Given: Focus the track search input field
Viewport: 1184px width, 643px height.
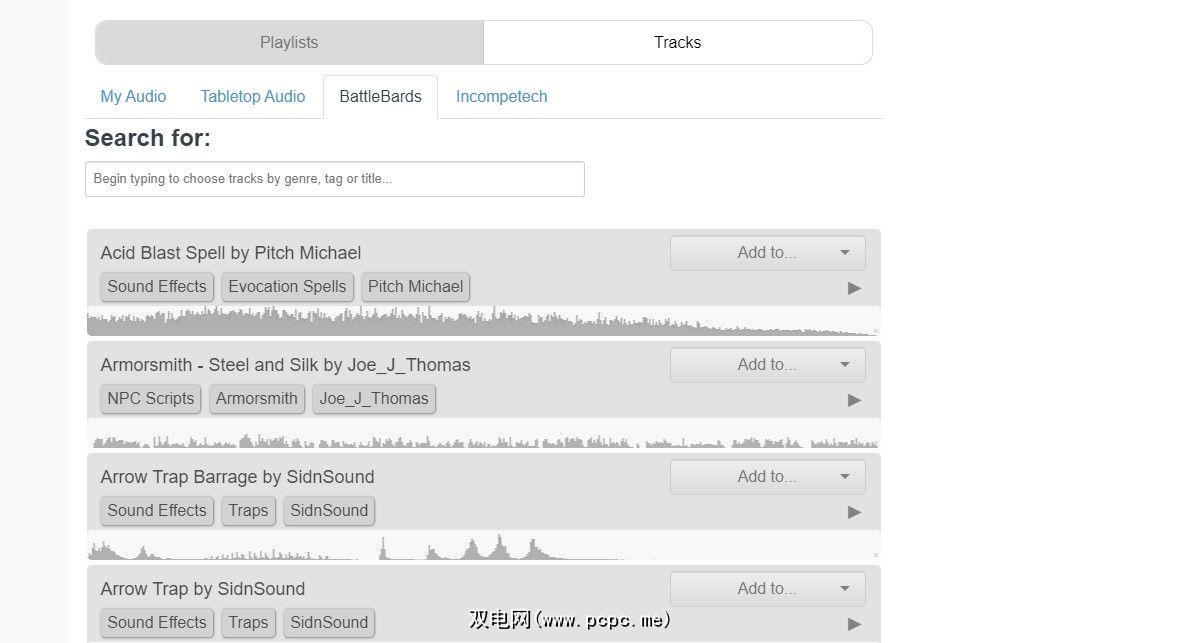Looking at the screenshot, I should 334,179.
